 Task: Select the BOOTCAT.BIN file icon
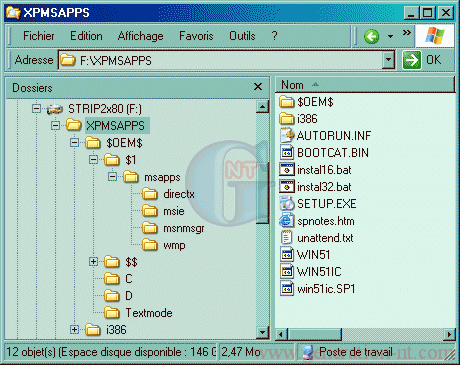287,152
